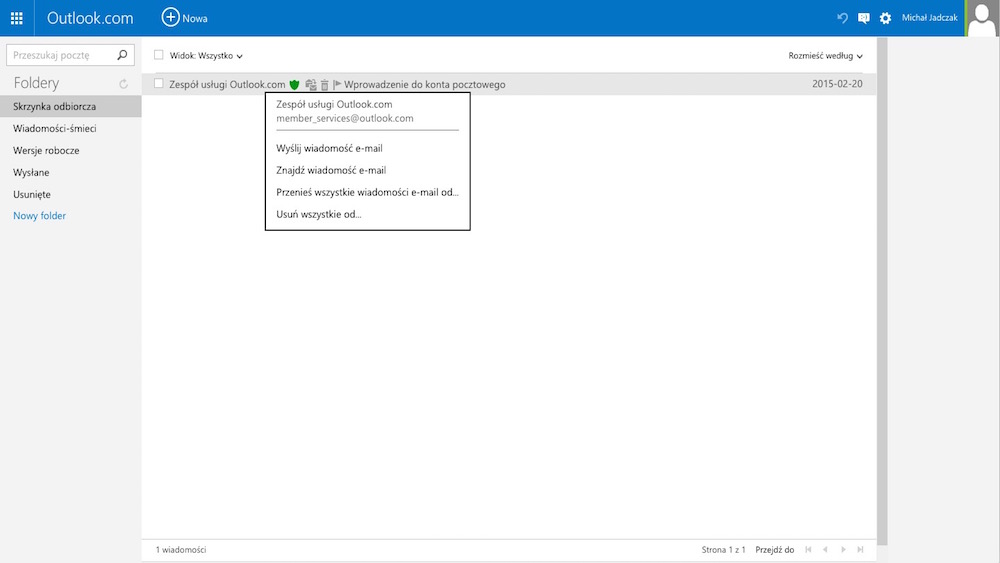Click the Strona 1 z 1 page indicator
Screen dimensions: 1000x563
[723, 550]
